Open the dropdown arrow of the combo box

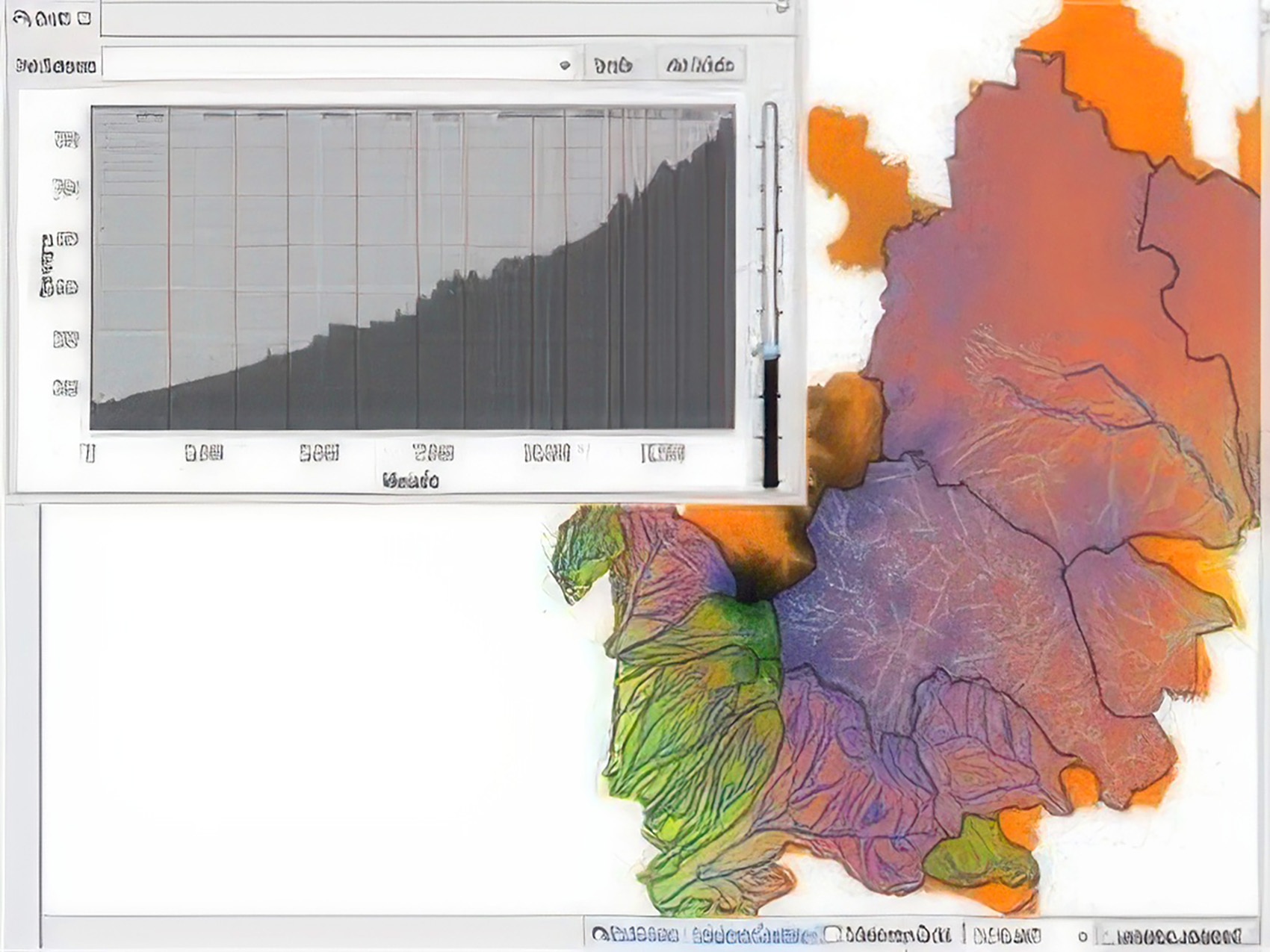[565, 66]
